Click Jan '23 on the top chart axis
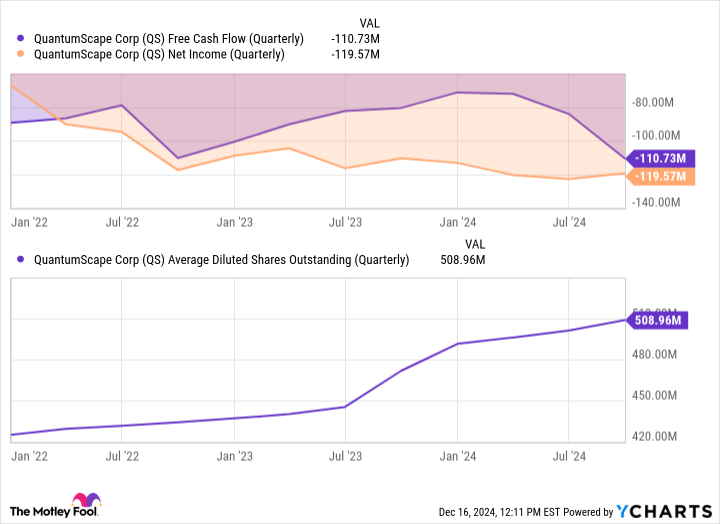720x524 pixels. click(x=235, y=222)
